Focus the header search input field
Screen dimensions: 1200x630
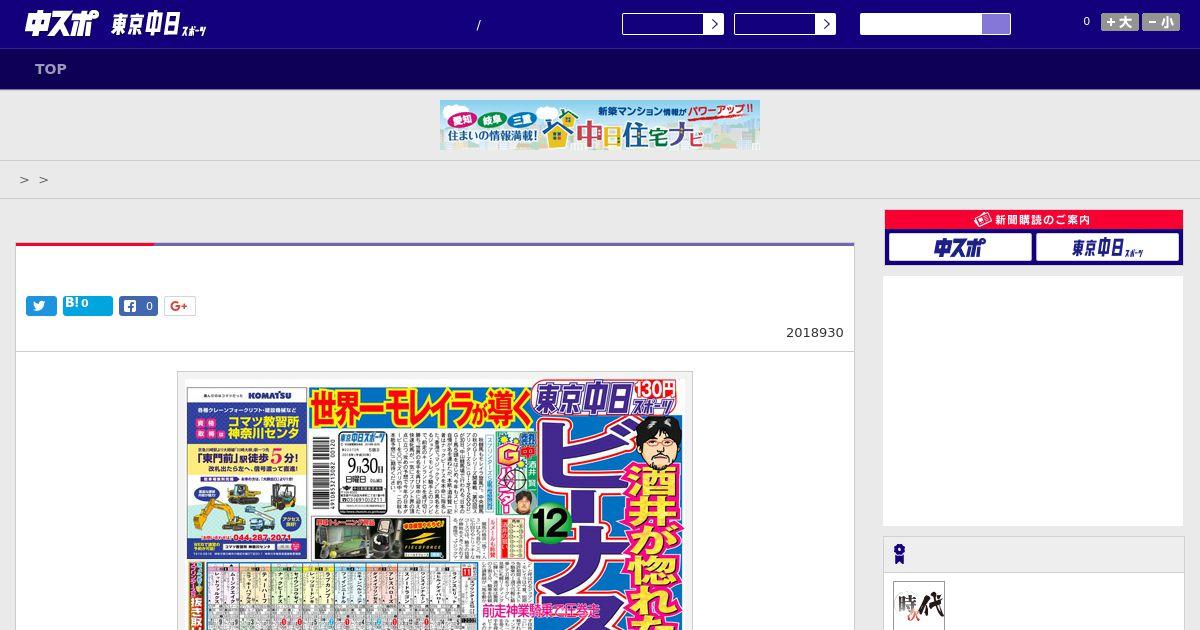pyautogui.click(x=921, y=24)
